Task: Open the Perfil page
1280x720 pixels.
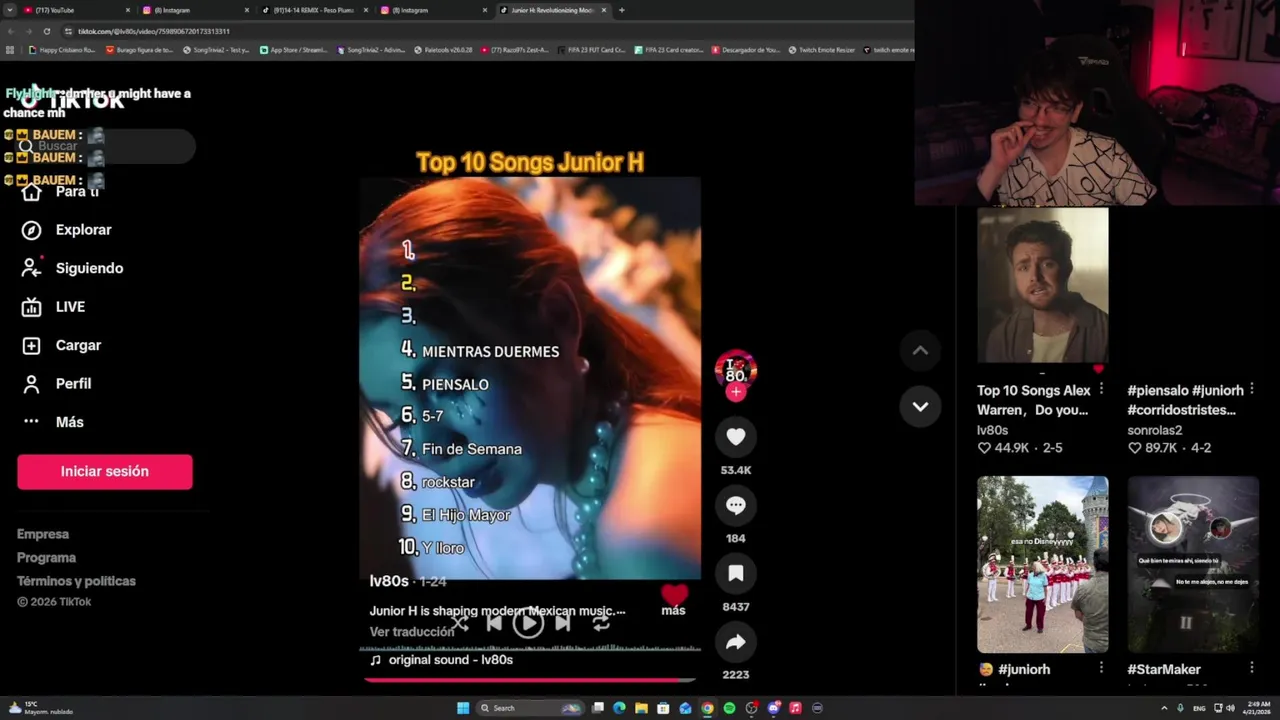Action: coord(73,384)
